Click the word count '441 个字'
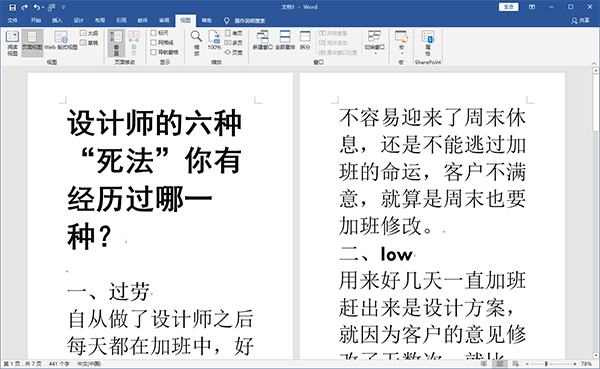The image size is (600, 369). tap(59, 364)
